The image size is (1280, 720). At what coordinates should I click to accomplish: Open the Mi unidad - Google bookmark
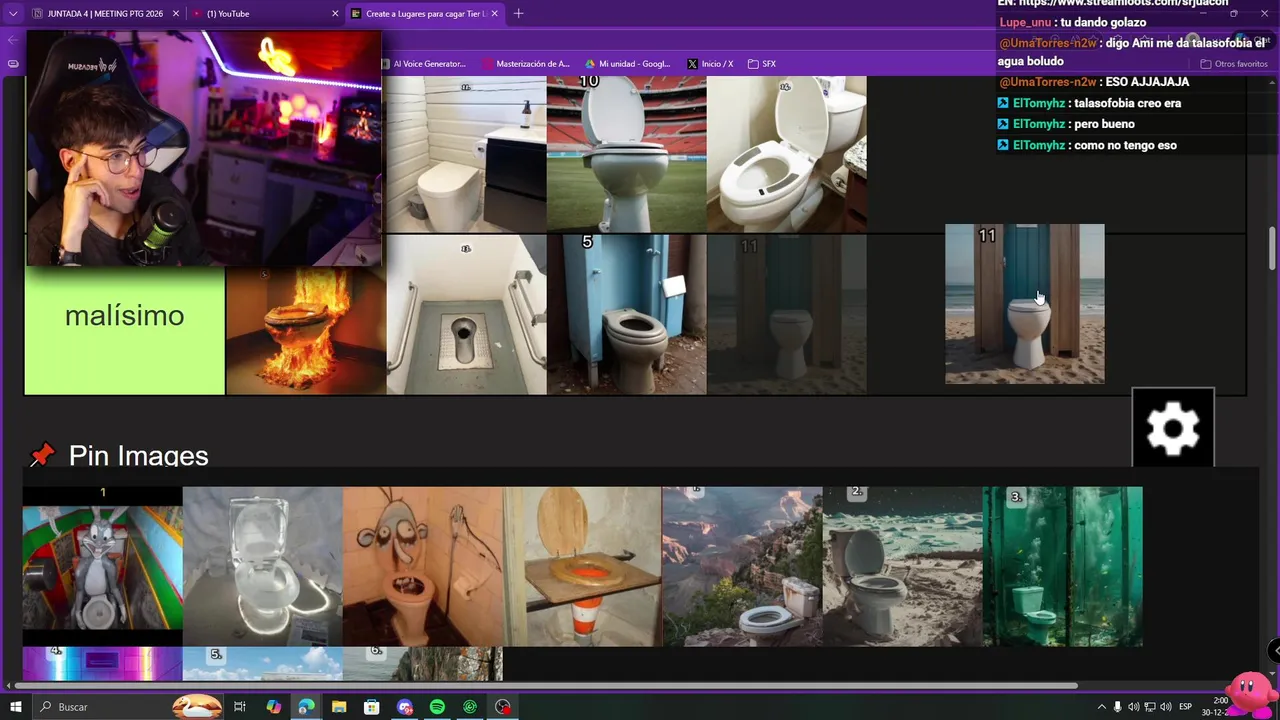tap(628, 64)
